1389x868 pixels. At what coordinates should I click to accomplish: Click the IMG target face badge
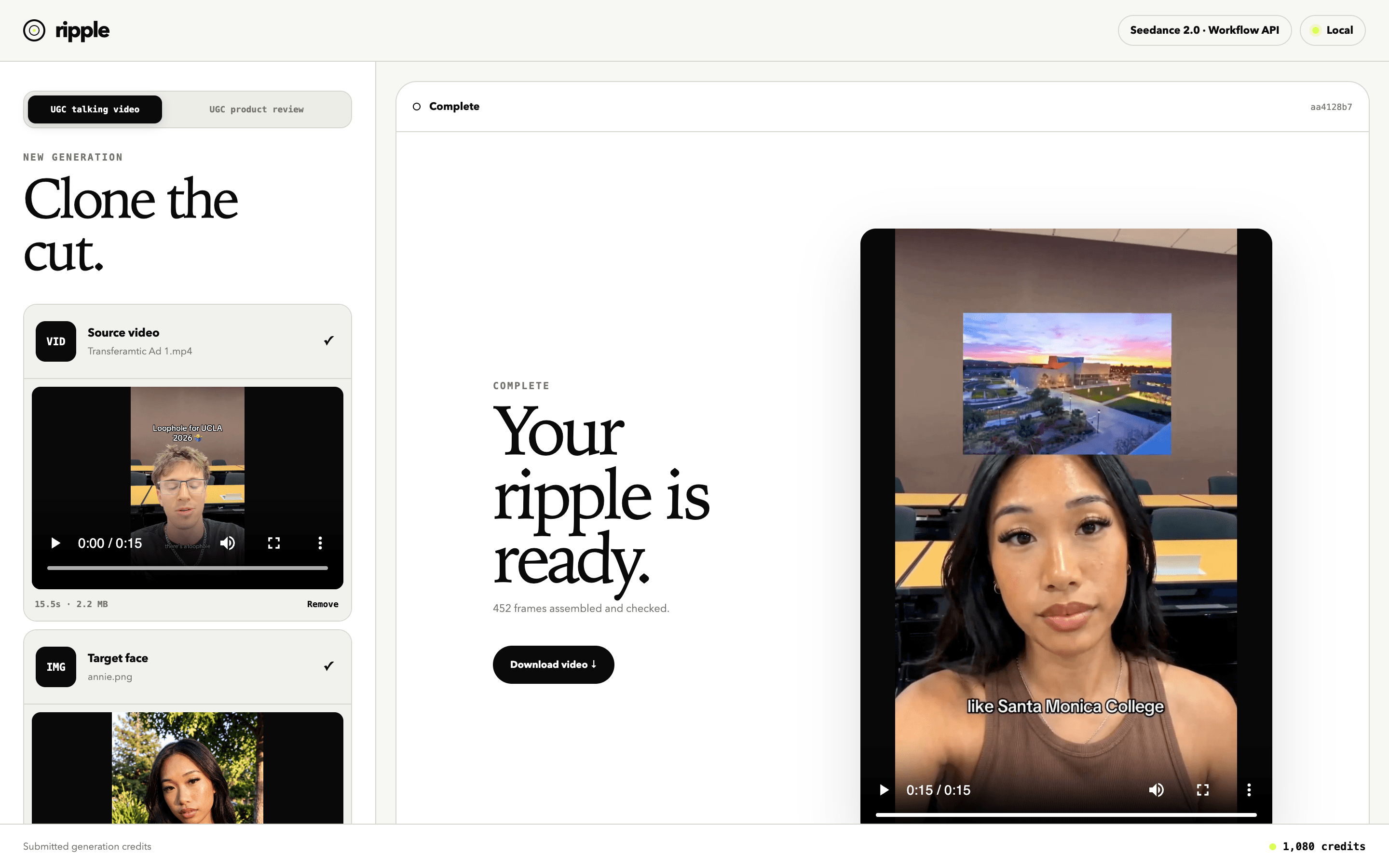coord(55,666)
